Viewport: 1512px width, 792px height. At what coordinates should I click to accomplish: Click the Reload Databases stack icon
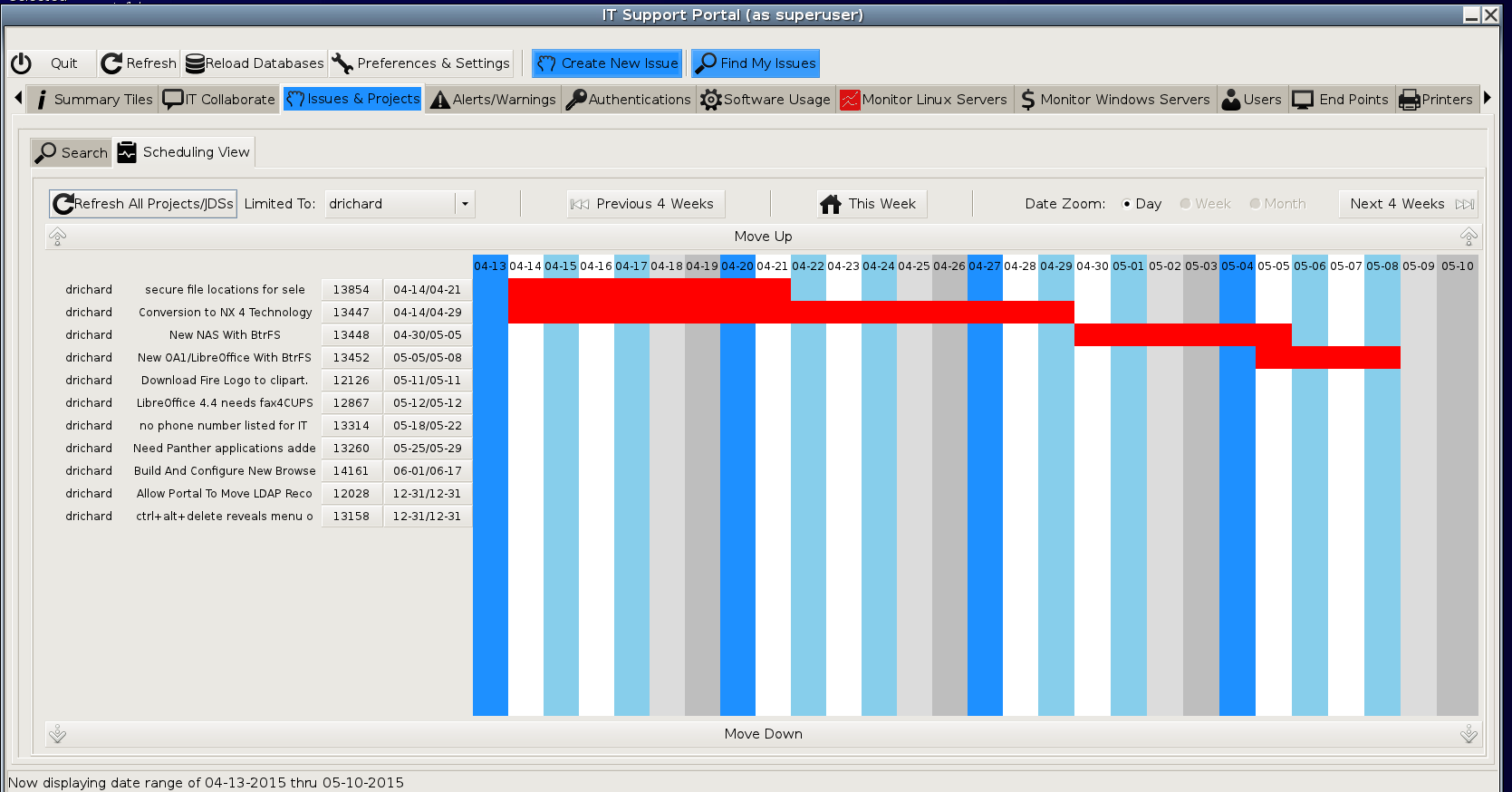click(x=195, y=63)
